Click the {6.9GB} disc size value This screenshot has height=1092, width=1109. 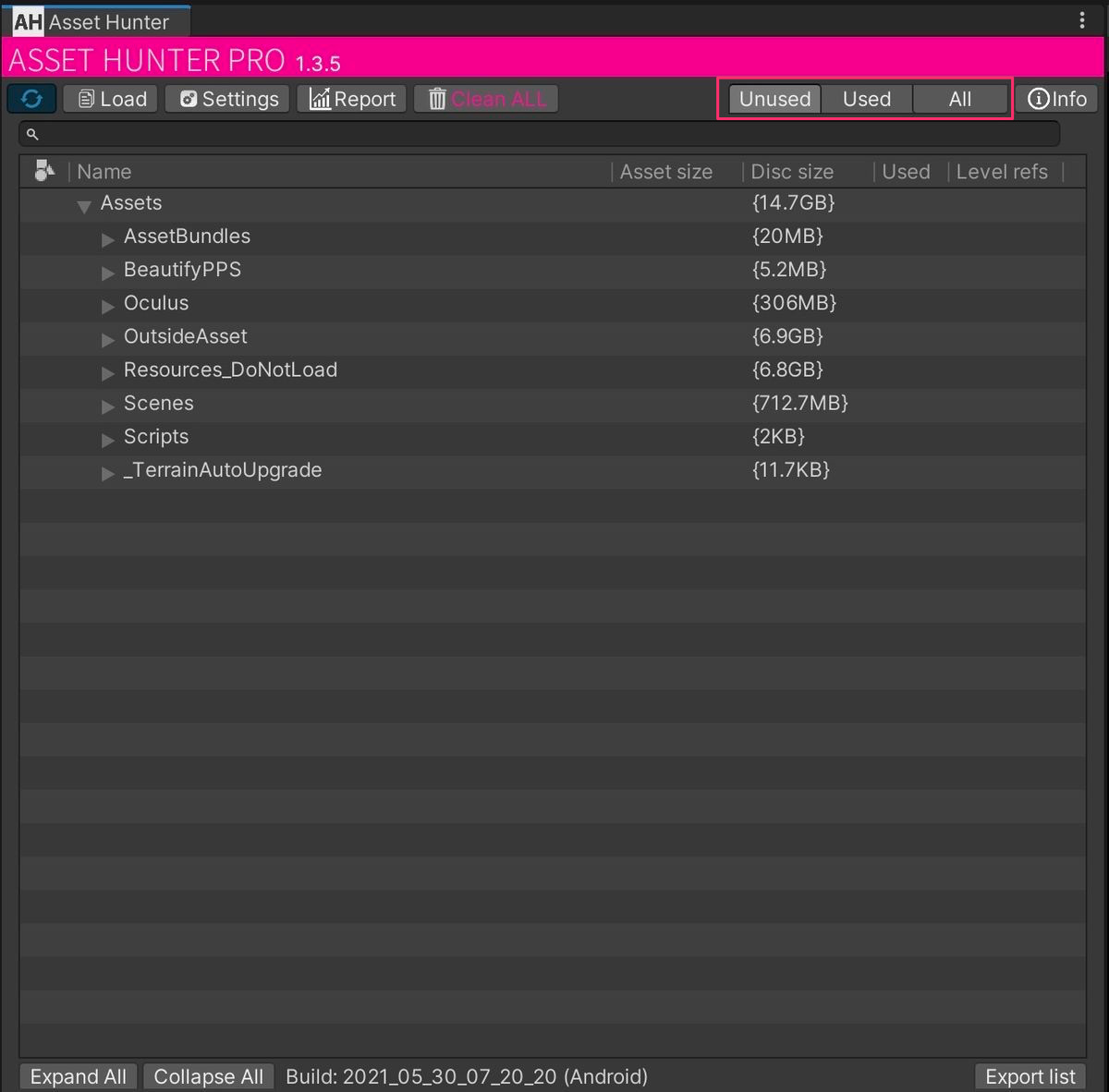click(787, 336)
